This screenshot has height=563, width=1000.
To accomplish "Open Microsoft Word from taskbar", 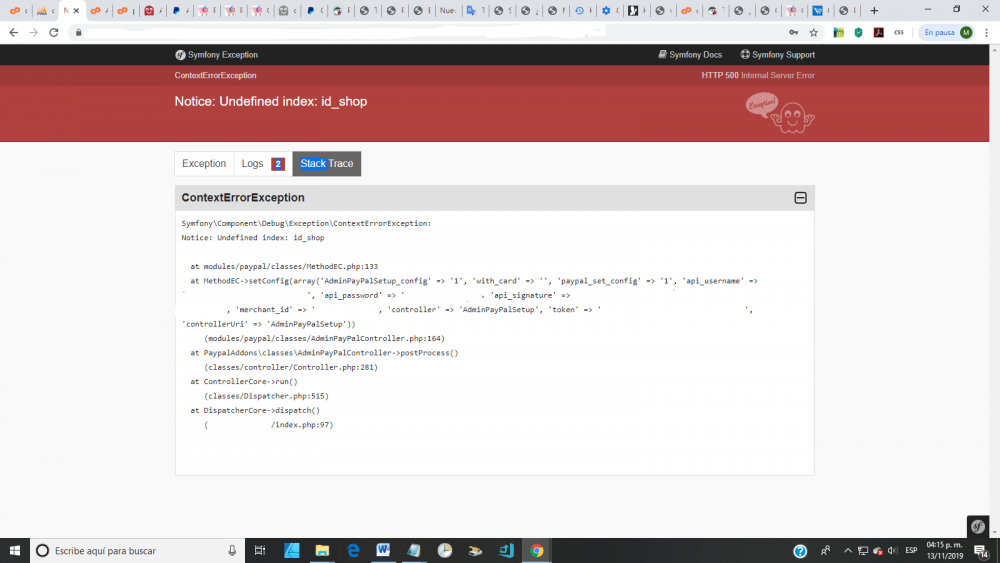I will pyautogui.click(x=383, y=550).
